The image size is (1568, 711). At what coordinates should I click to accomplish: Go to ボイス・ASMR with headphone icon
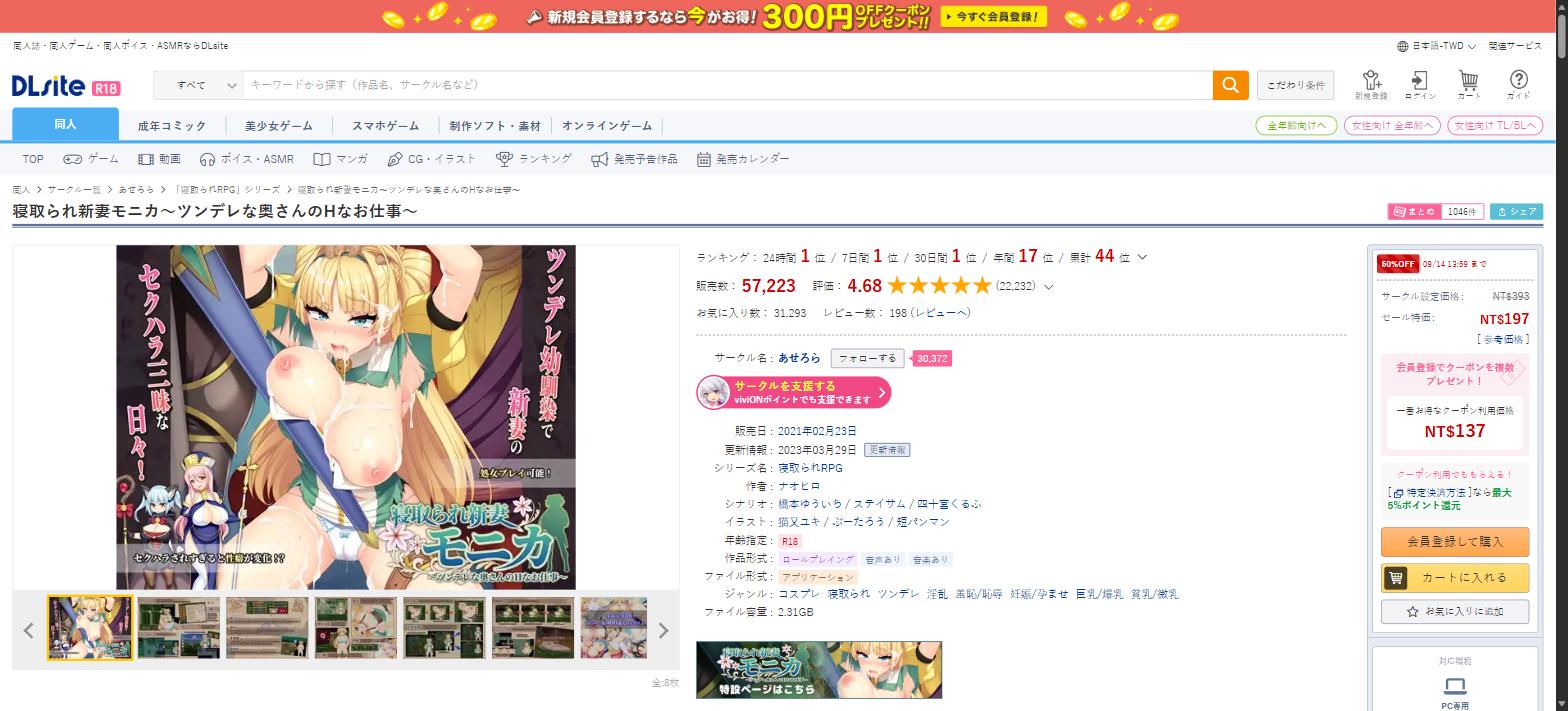pos(247,159)
